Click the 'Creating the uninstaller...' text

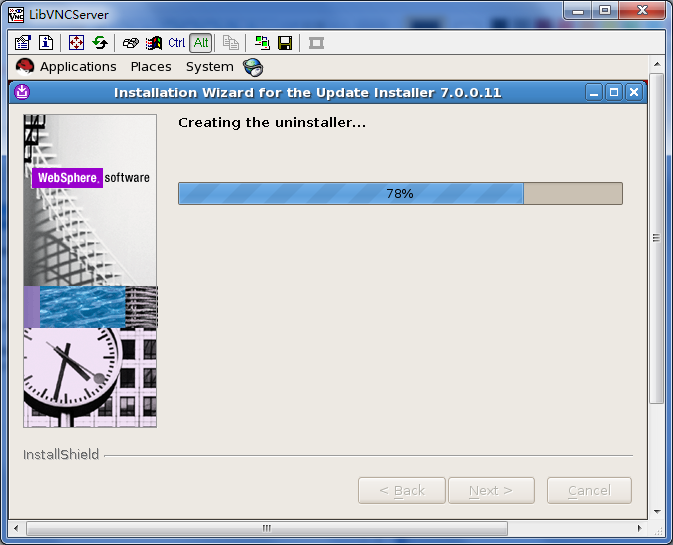click(272, 123)
